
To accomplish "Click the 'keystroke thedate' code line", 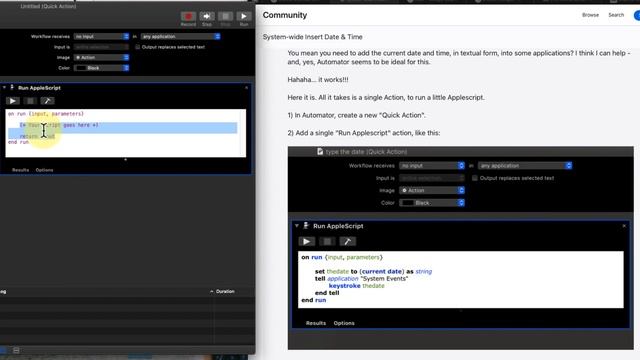I will (x=356, y=286).
